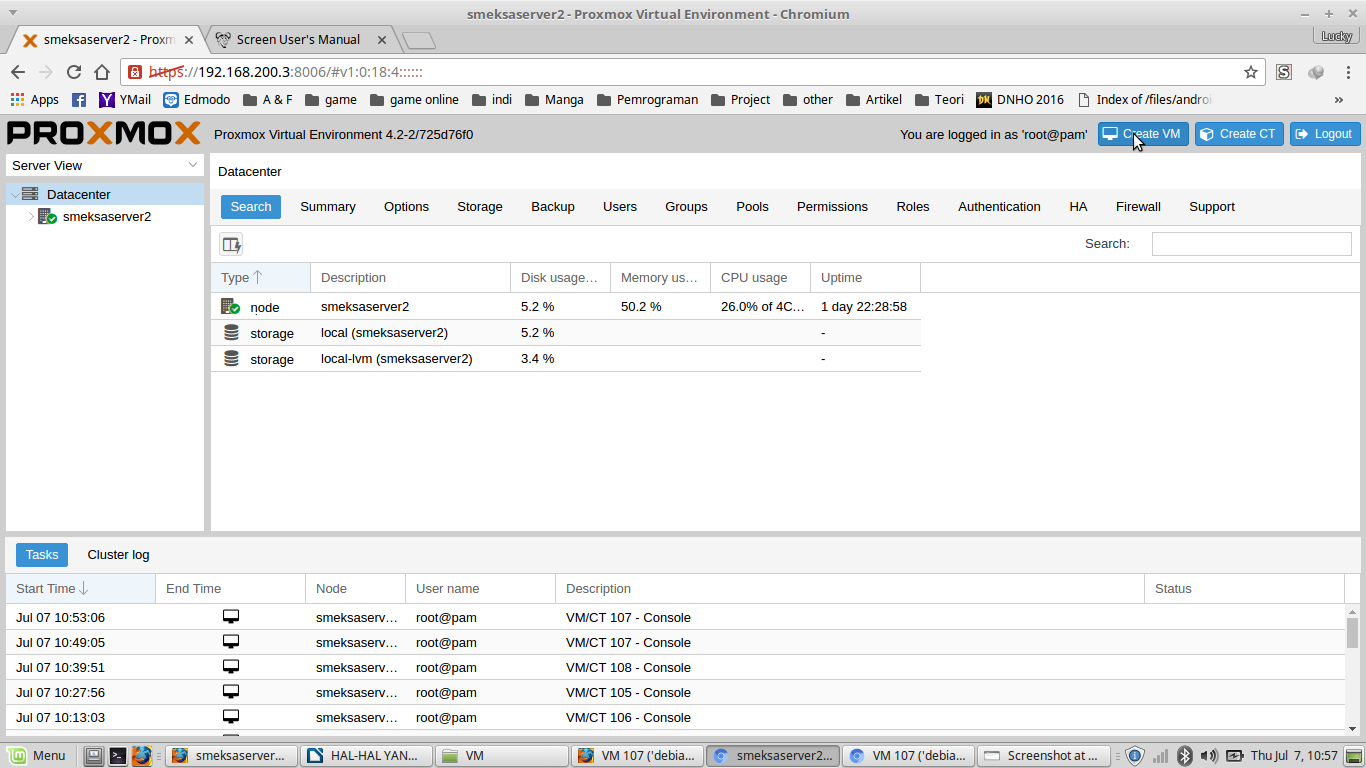Log out with the Logout button
The height and width of the screenshot is (768, 1366).
pos(1325,134)
